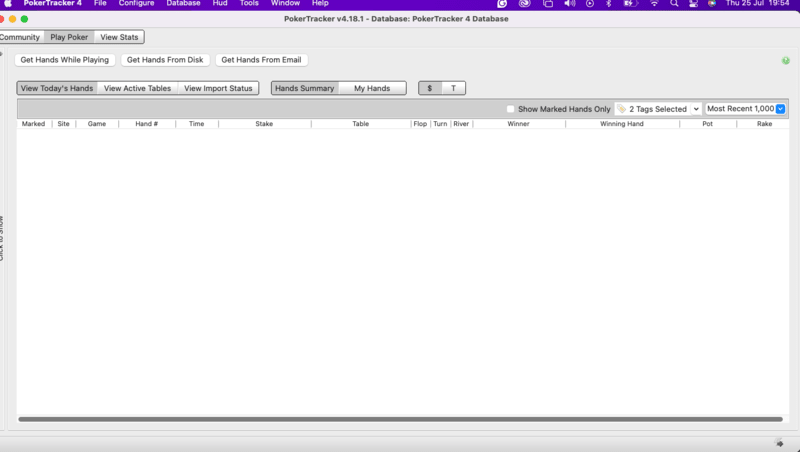800x452 pixels.
Task: Click Get Hands While Playing button
Action: tap(65, 60)
